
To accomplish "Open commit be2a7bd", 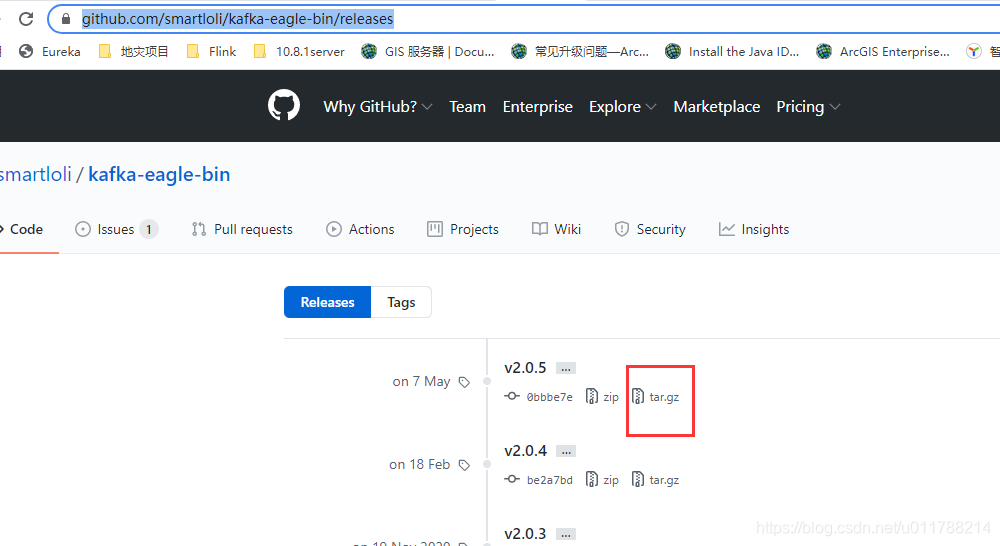I will pyautogui.click(x=549, y=480).
